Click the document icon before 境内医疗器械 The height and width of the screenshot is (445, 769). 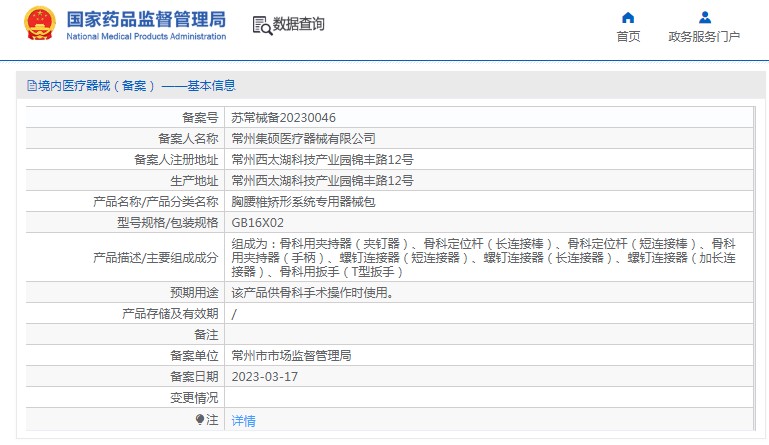pos(32,86)
